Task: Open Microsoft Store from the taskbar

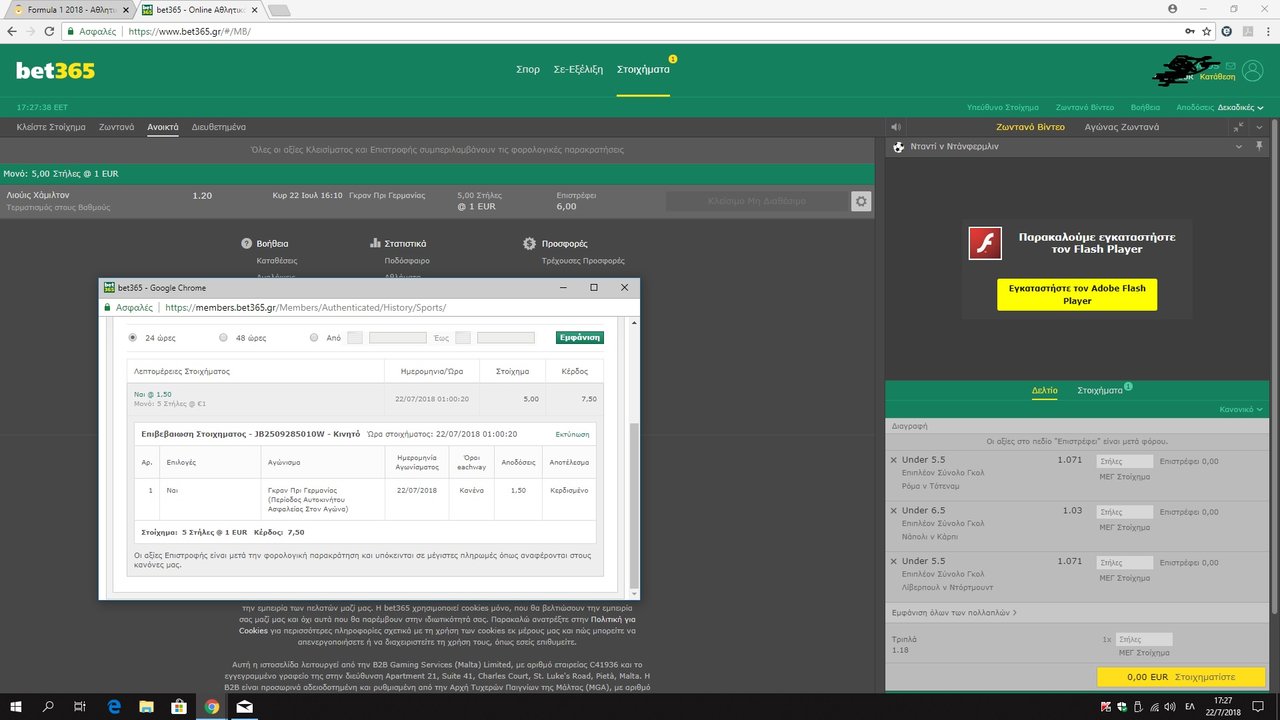Action: click(179, 706)
